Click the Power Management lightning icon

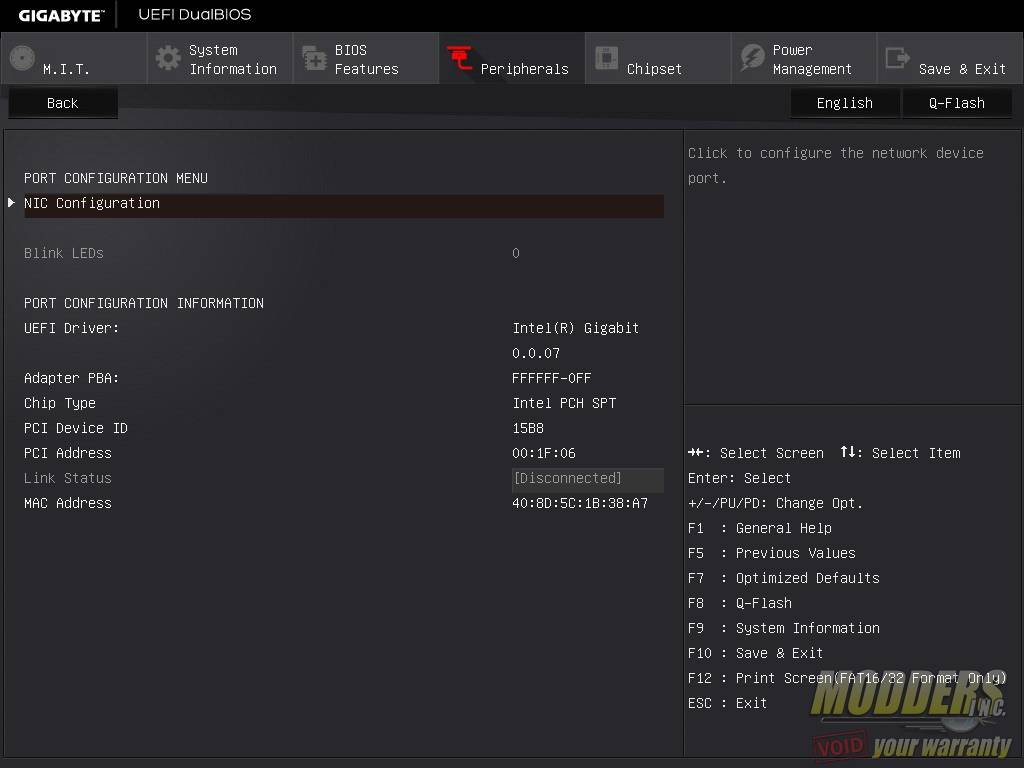click(752, 58)
